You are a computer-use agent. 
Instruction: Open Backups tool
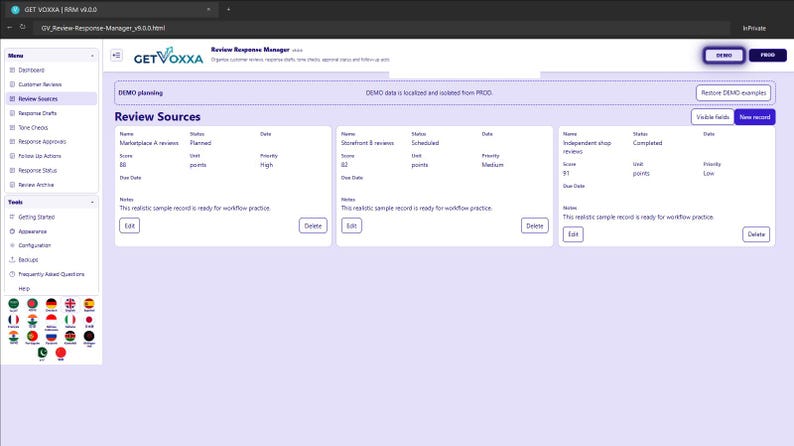pyautogui.click(x=51, y=260)
